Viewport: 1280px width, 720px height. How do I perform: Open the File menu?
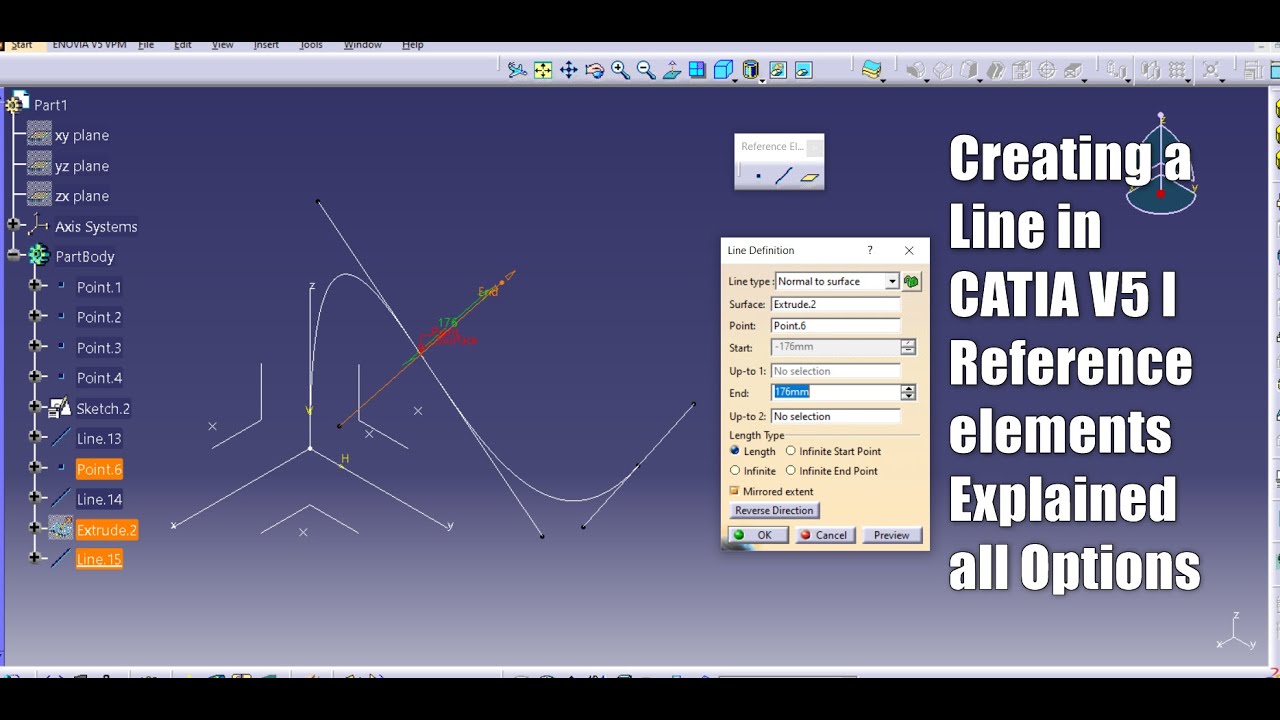tap(146, 45)
